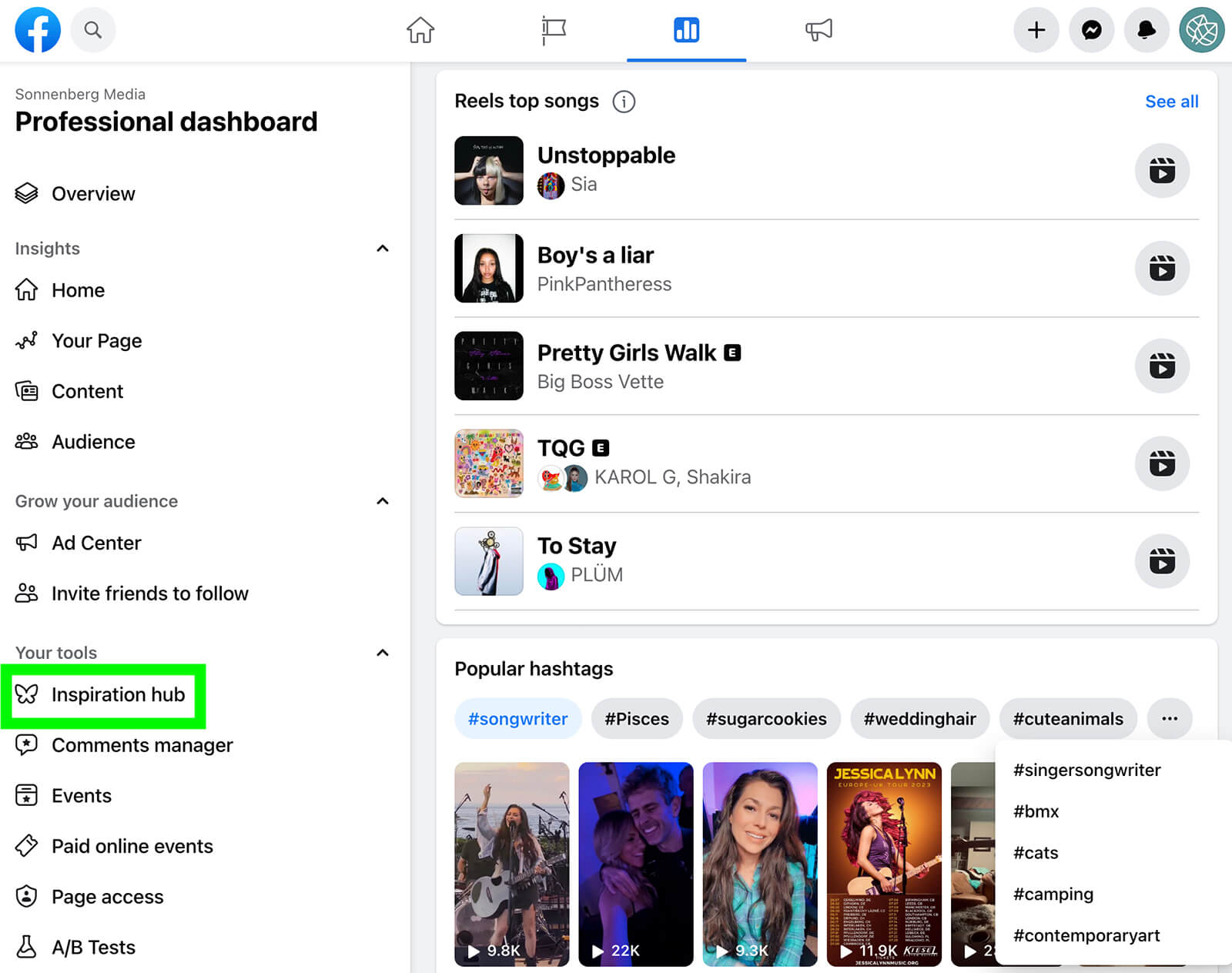Play the reel with 22K views

click(636, 864)
